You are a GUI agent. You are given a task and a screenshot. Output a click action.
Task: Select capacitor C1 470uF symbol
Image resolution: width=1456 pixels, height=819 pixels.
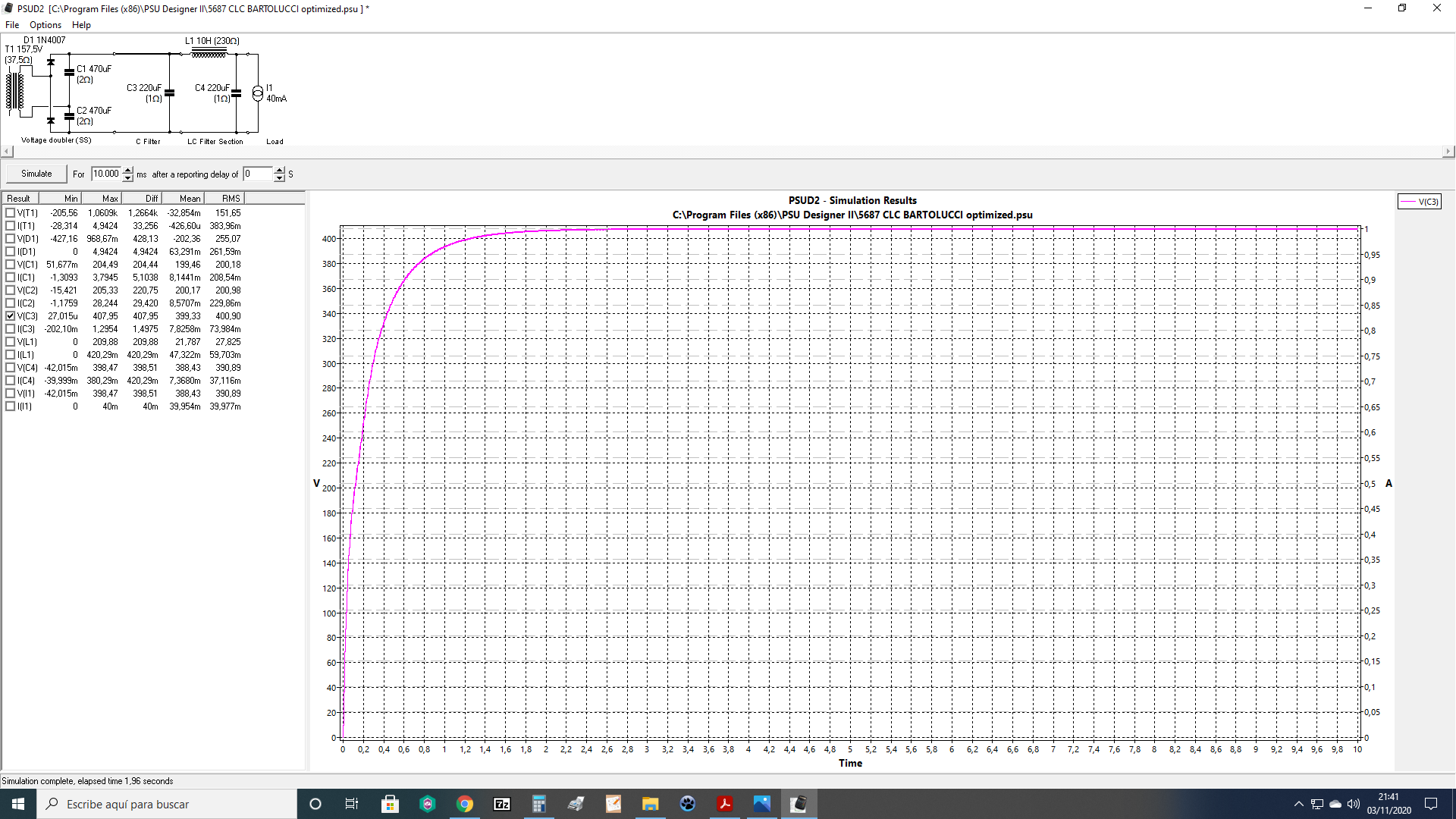(70, 73)
